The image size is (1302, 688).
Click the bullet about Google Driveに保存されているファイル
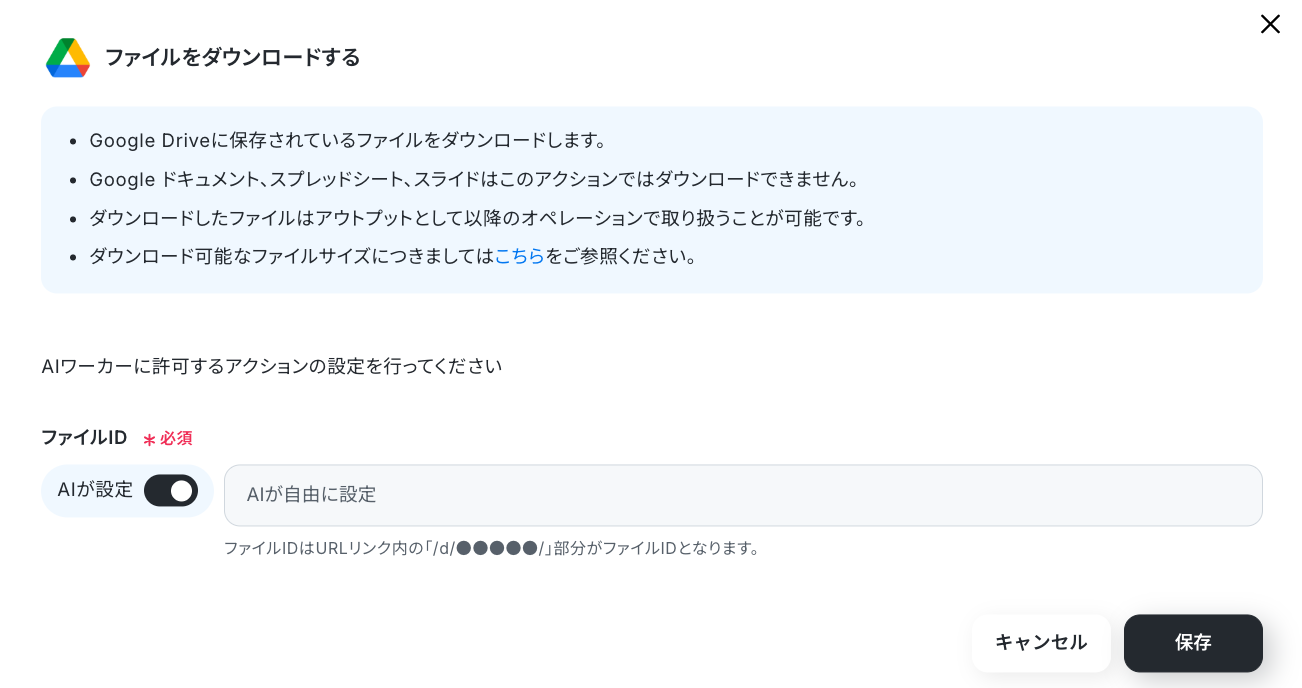[348, 141]
